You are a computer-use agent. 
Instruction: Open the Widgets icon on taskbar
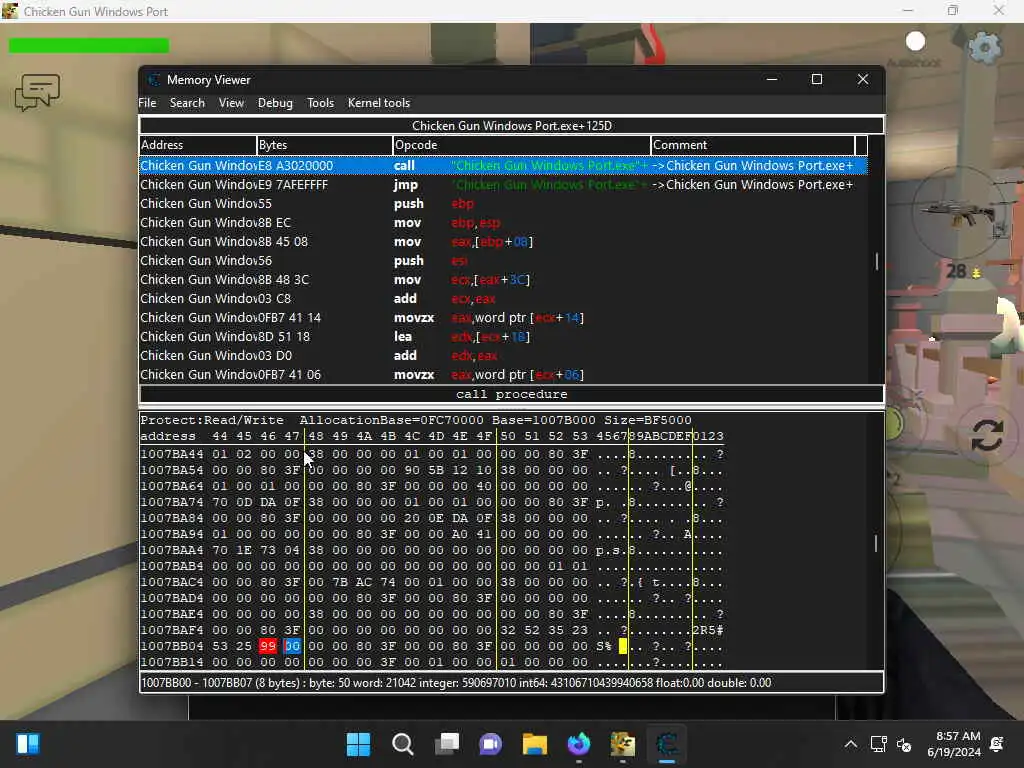27,744
